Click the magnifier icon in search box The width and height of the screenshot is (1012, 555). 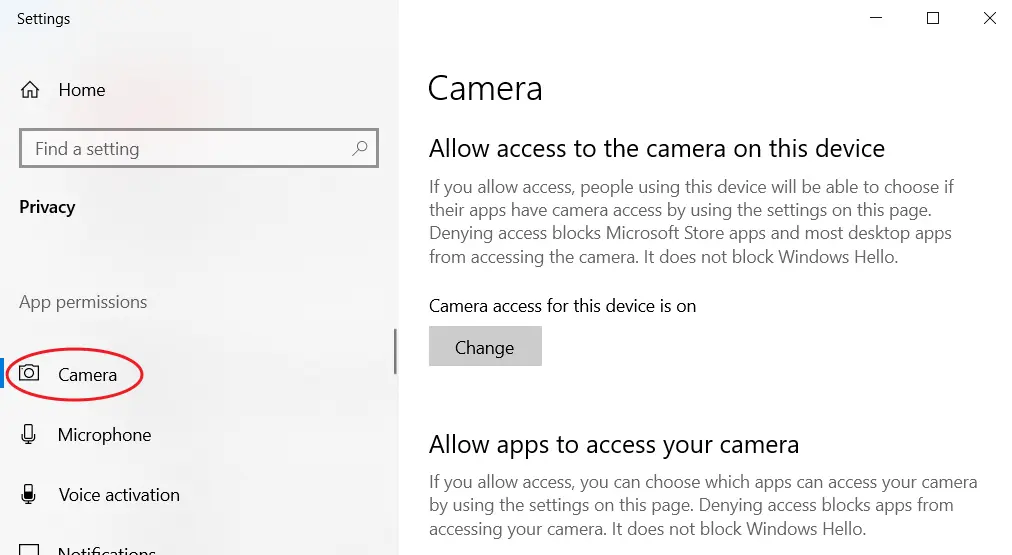[x=360, y=149]
